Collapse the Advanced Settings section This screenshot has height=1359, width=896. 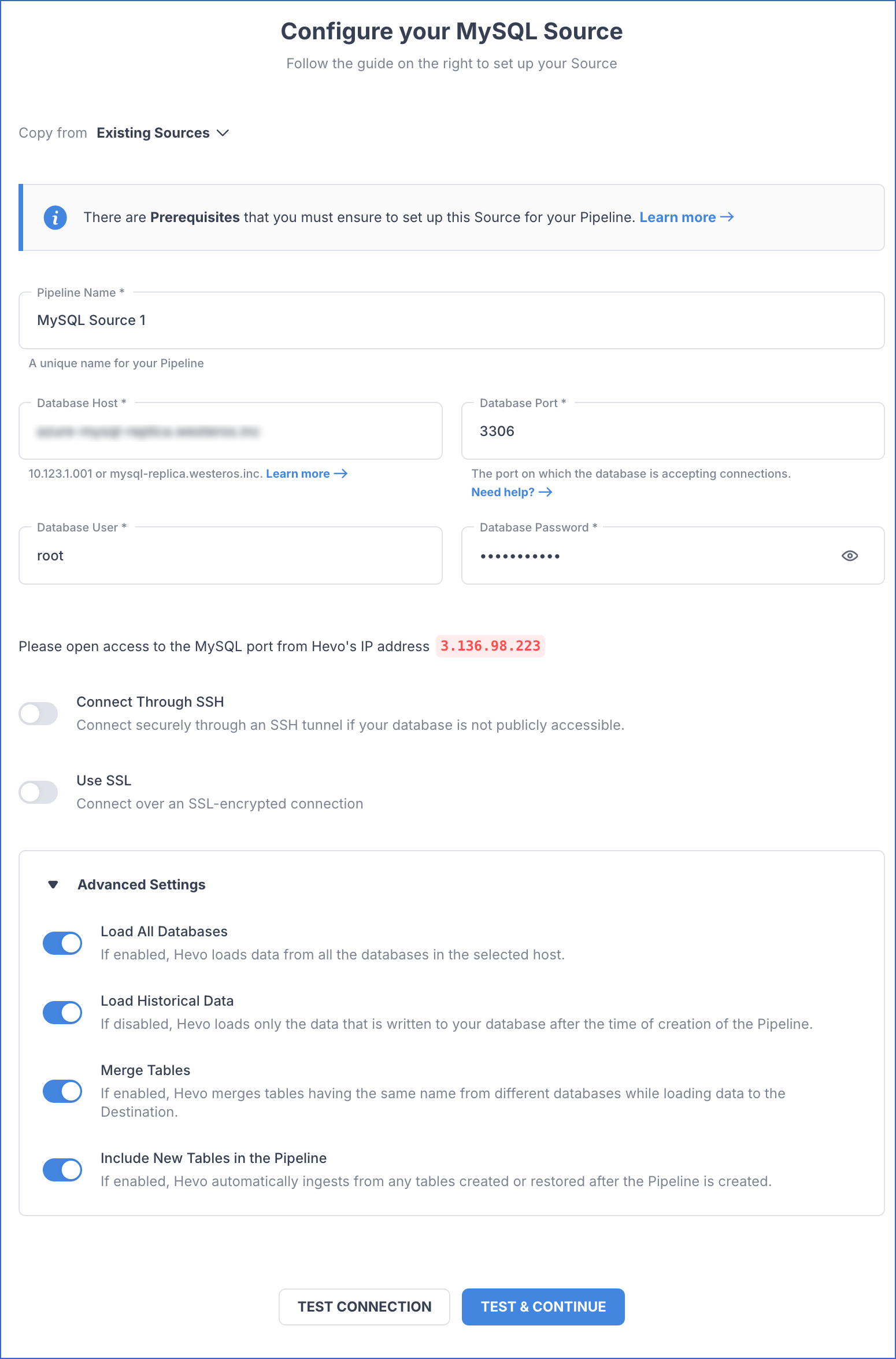coord(53,884)
